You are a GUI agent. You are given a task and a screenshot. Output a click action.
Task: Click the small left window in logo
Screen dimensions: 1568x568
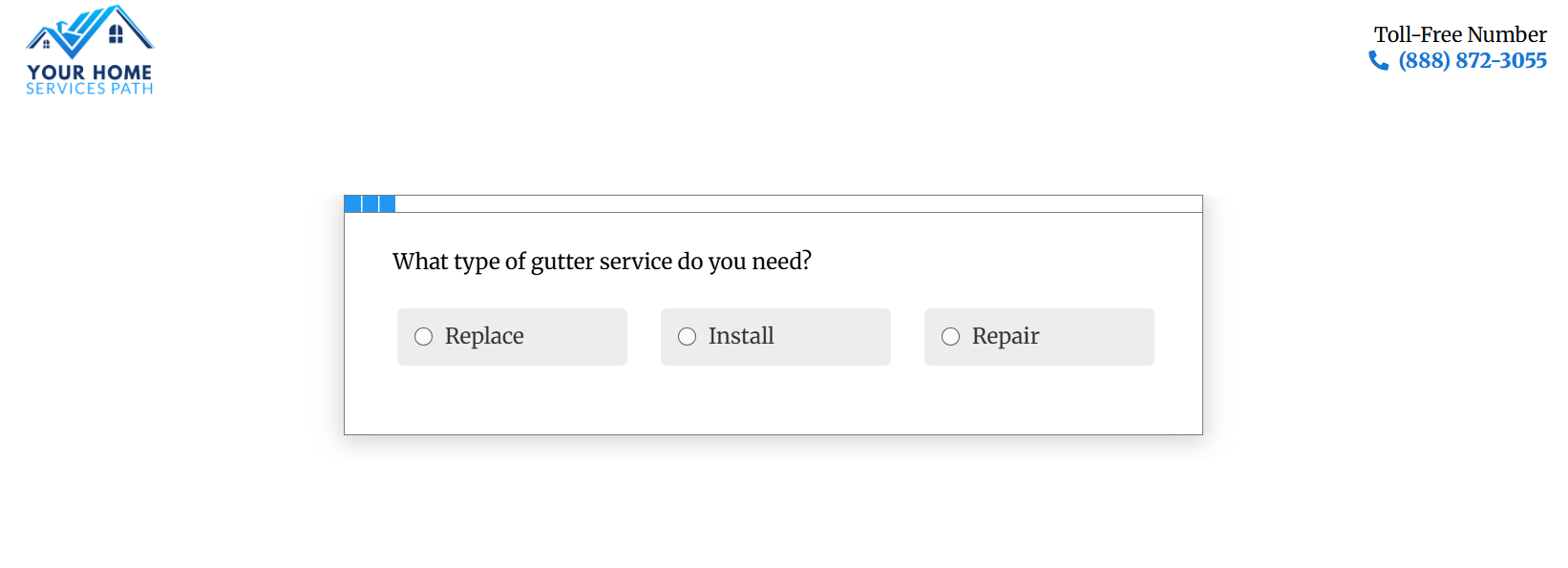pos(46,44)
